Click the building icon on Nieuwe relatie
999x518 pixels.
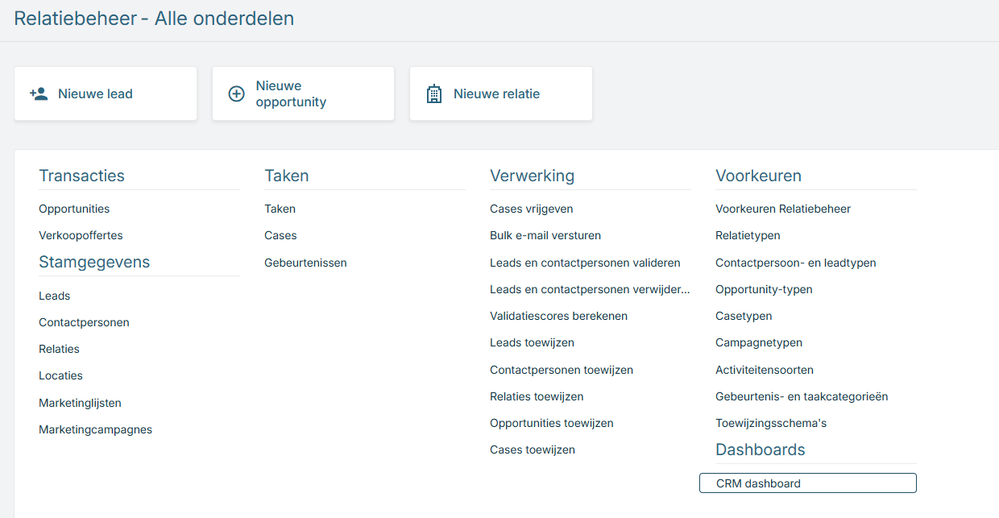(434, 94)
